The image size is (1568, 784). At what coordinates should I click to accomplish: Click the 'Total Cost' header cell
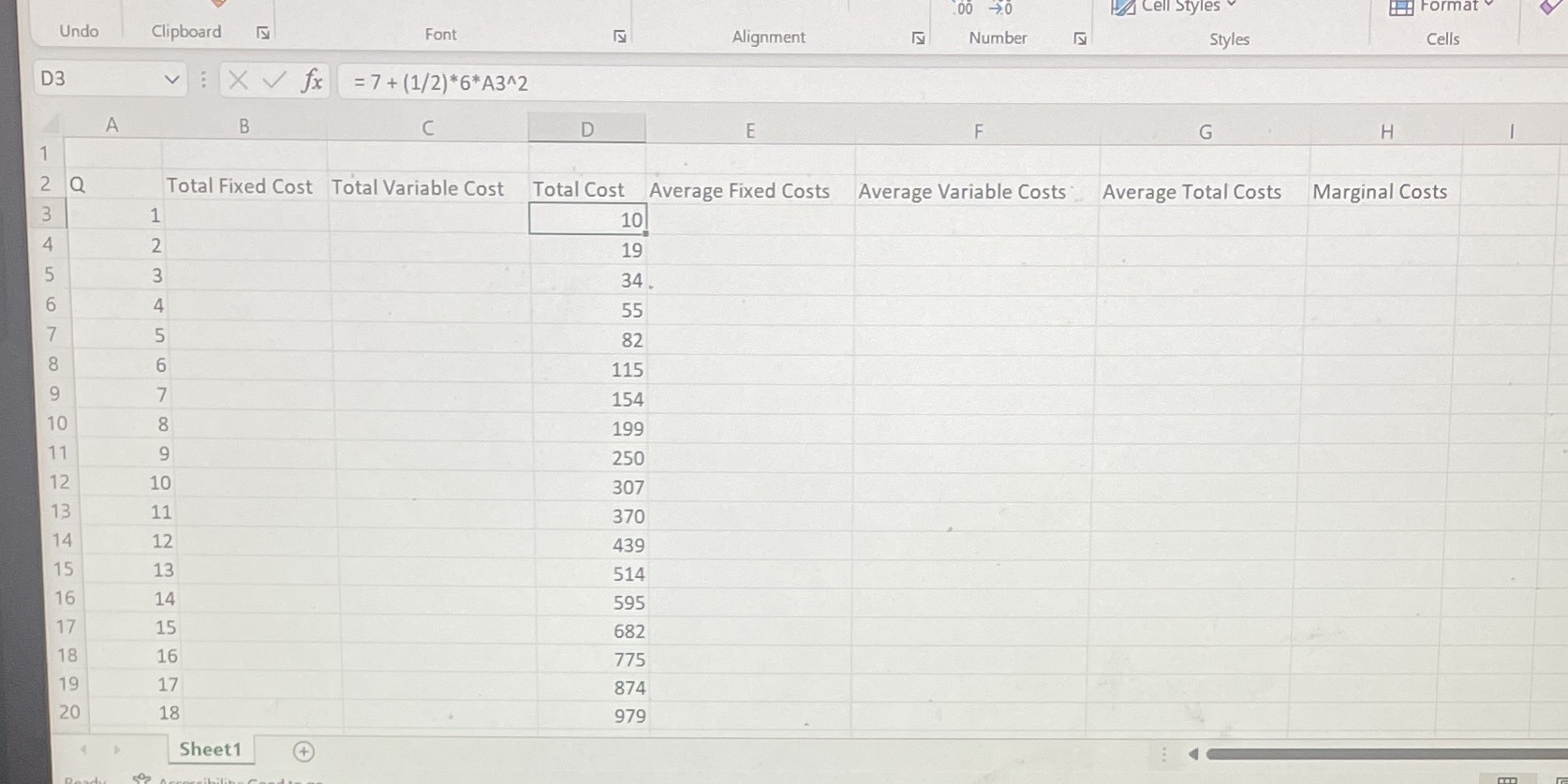588,190
